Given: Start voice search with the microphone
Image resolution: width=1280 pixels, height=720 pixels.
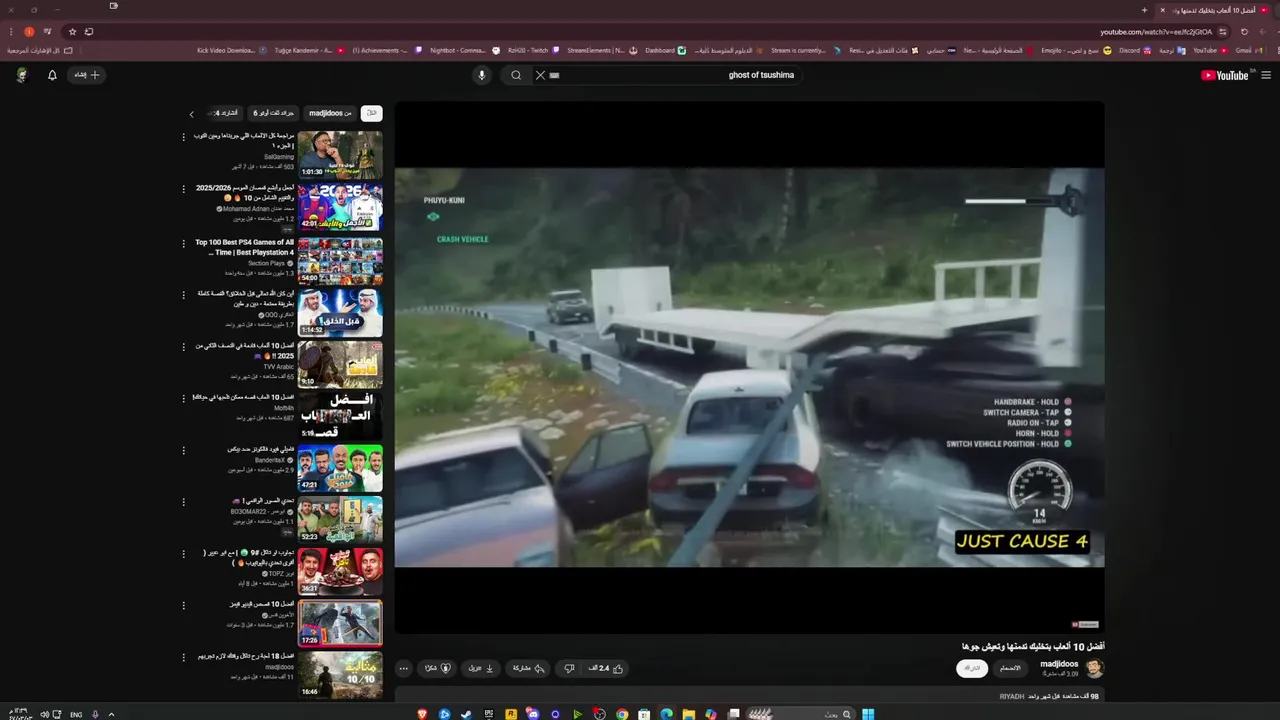Looking at the screenshot, I should pos(481,75).
